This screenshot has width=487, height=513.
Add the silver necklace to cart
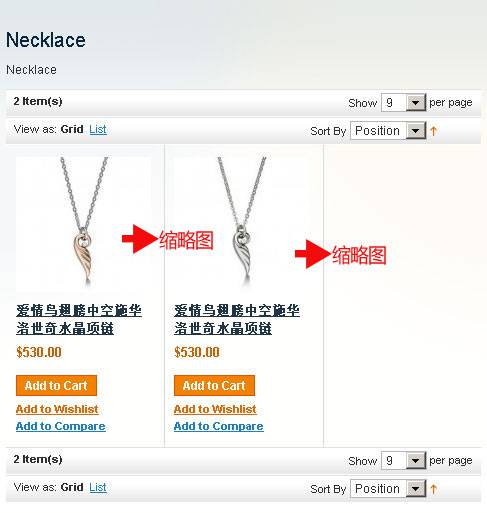[214, 386]
